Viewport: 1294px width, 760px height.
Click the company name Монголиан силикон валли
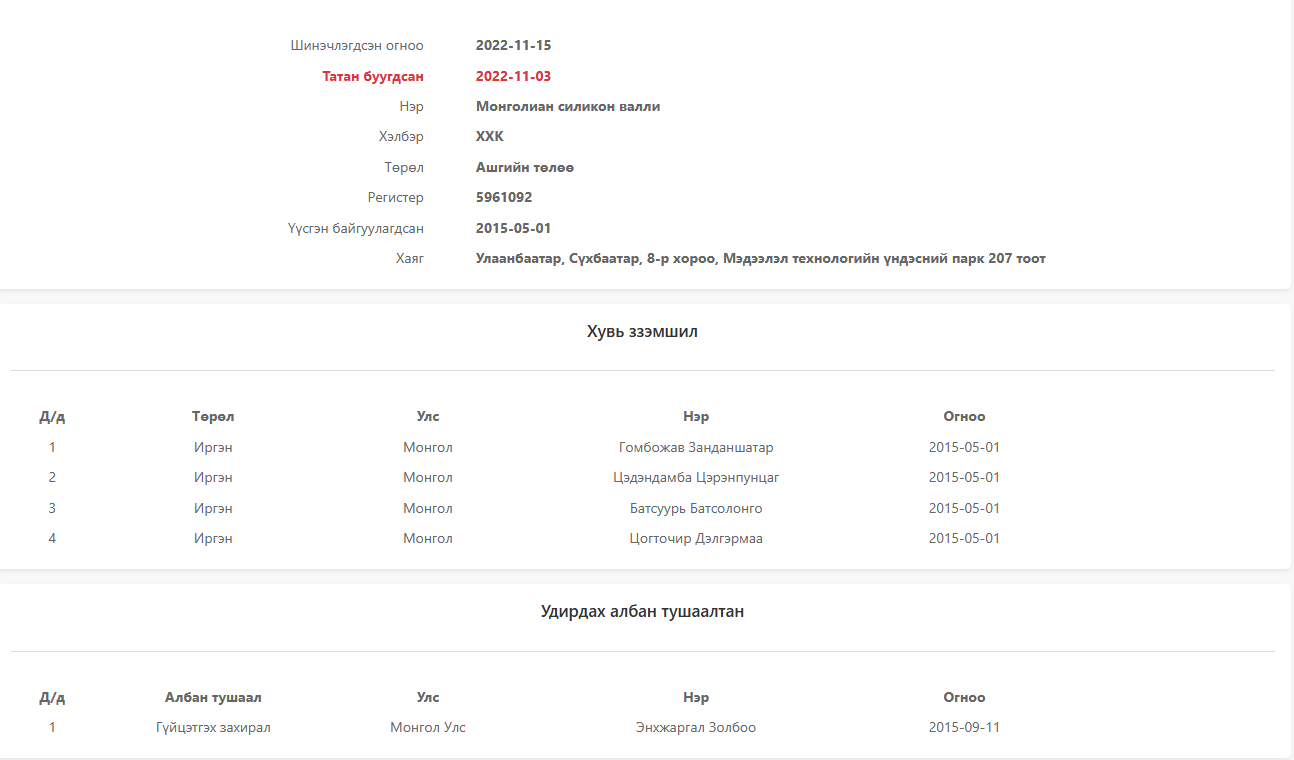(567, 107)
